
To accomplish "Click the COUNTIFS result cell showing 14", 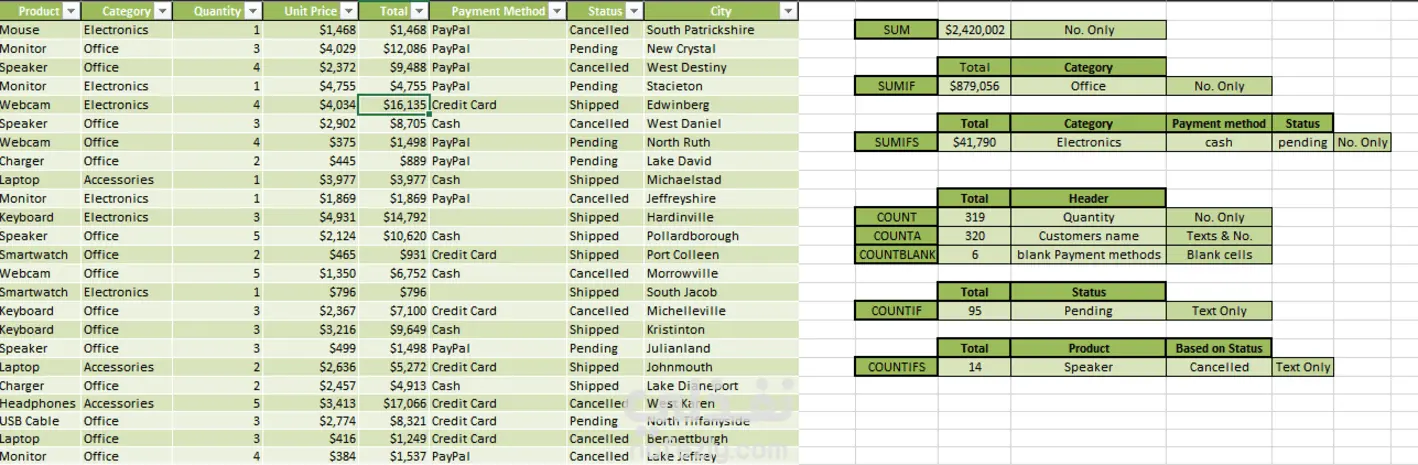I will coord(974,367).
